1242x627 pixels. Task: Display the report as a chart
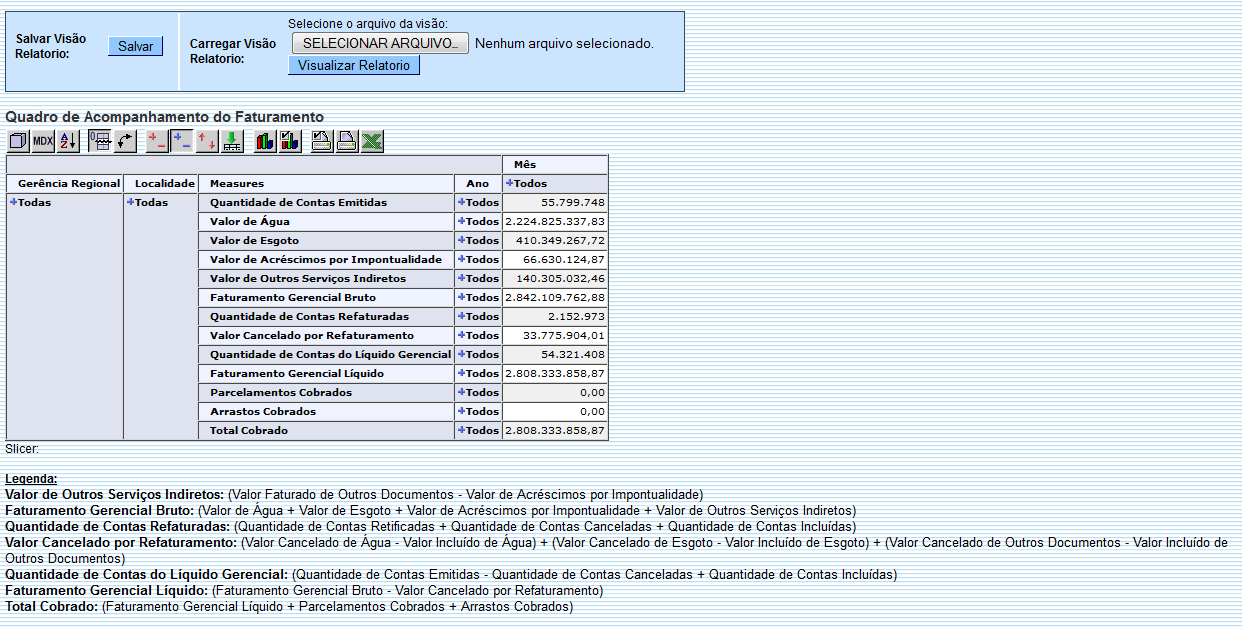(263, 141)
